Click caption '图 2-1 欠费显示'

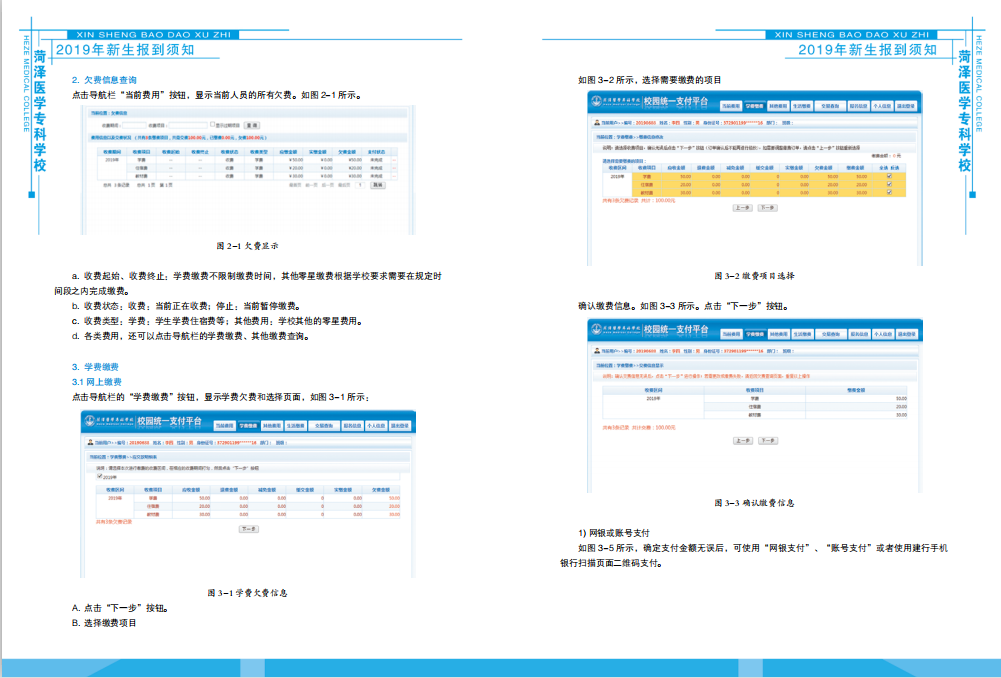coord(248,246)
